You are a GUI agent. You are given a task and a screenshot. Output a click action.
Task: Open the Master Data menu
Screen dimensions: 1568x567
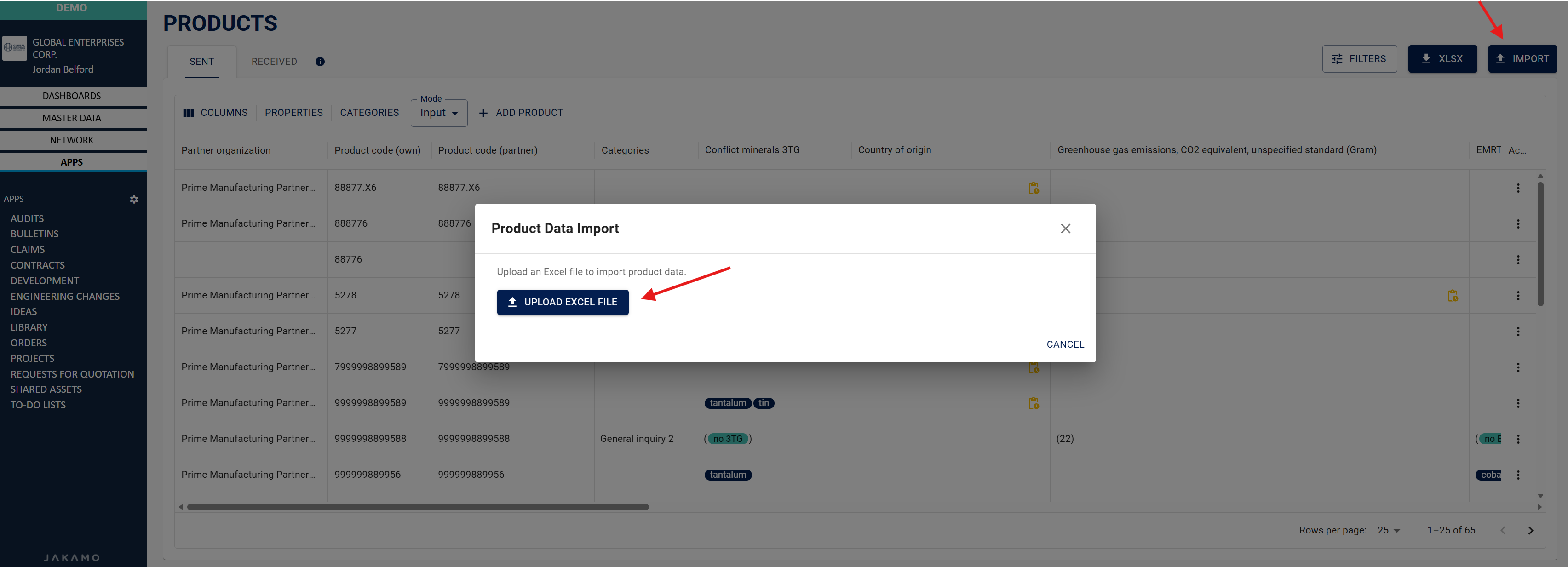[72, 118]
